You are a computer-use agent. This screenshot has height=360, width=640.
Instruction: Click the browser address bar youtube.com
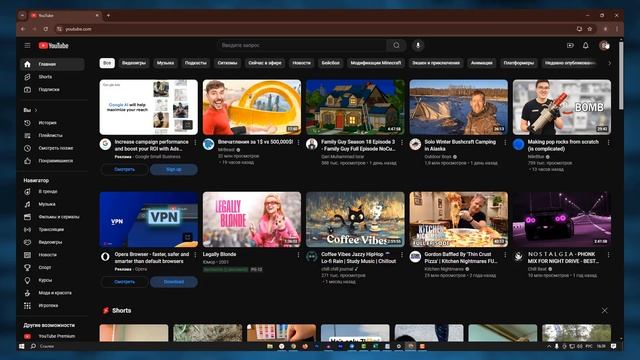pyautogui.click(x=314, y=29)
